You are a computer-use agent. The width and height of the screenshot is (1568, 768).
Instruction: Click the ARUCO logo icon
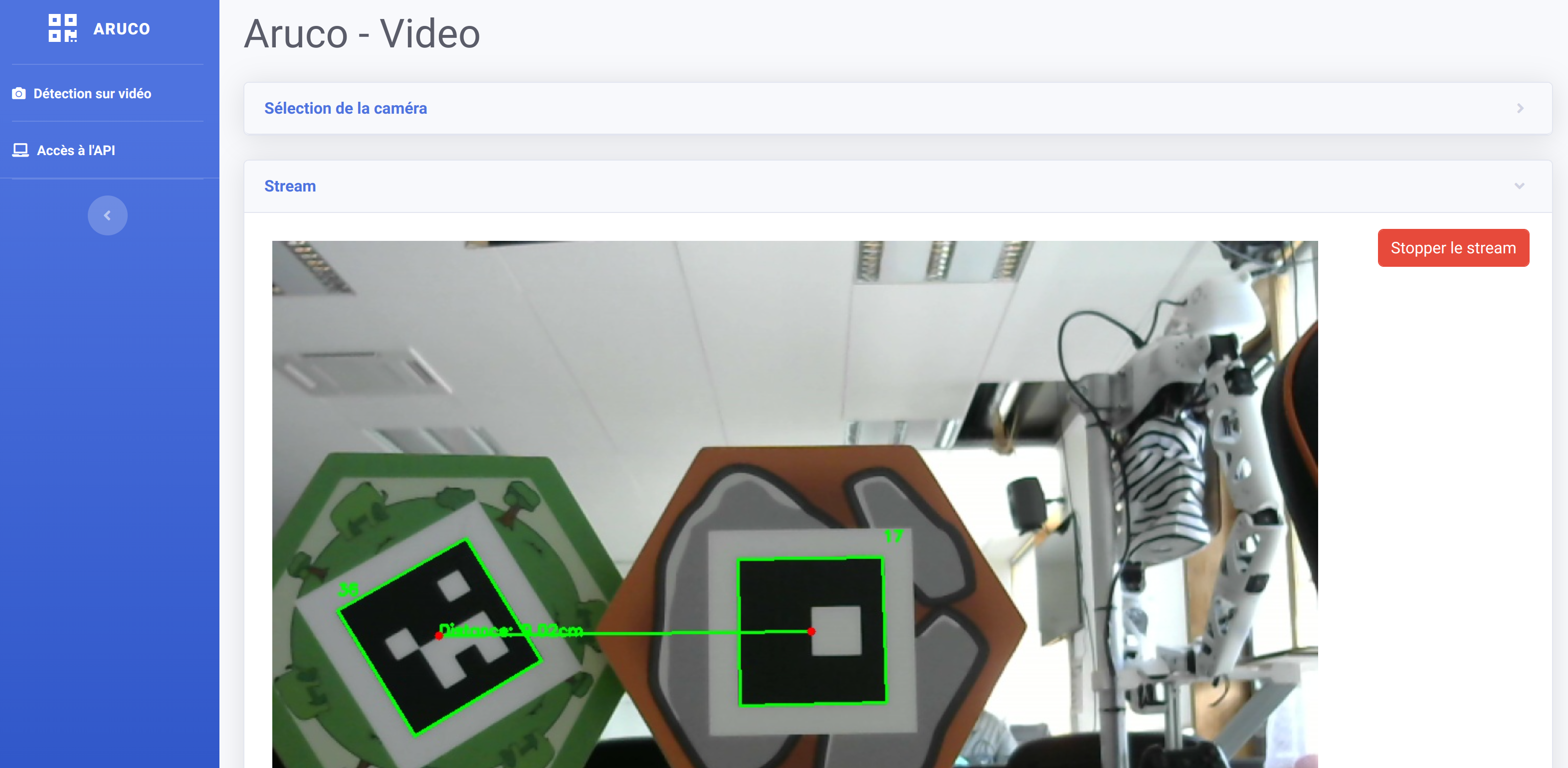click(63, 27)
